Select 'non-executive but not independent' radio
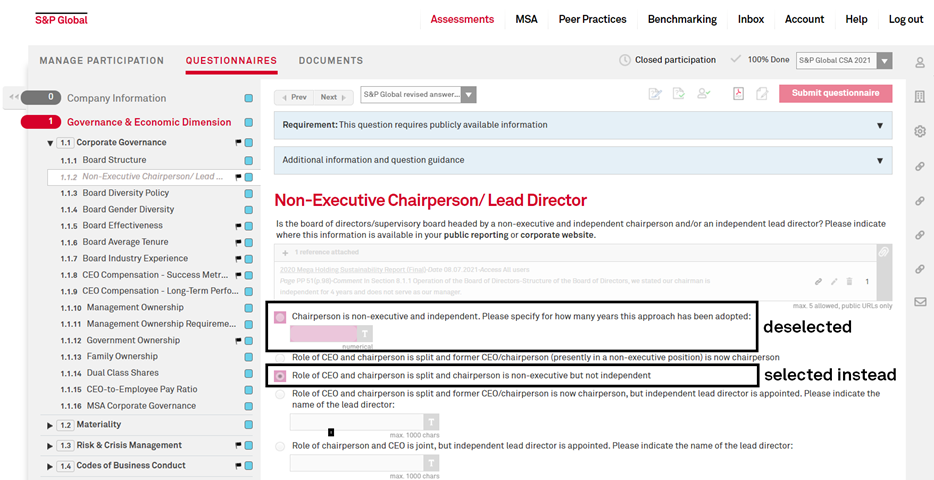Viewport: 934px width, 480px height. [280, 376]
